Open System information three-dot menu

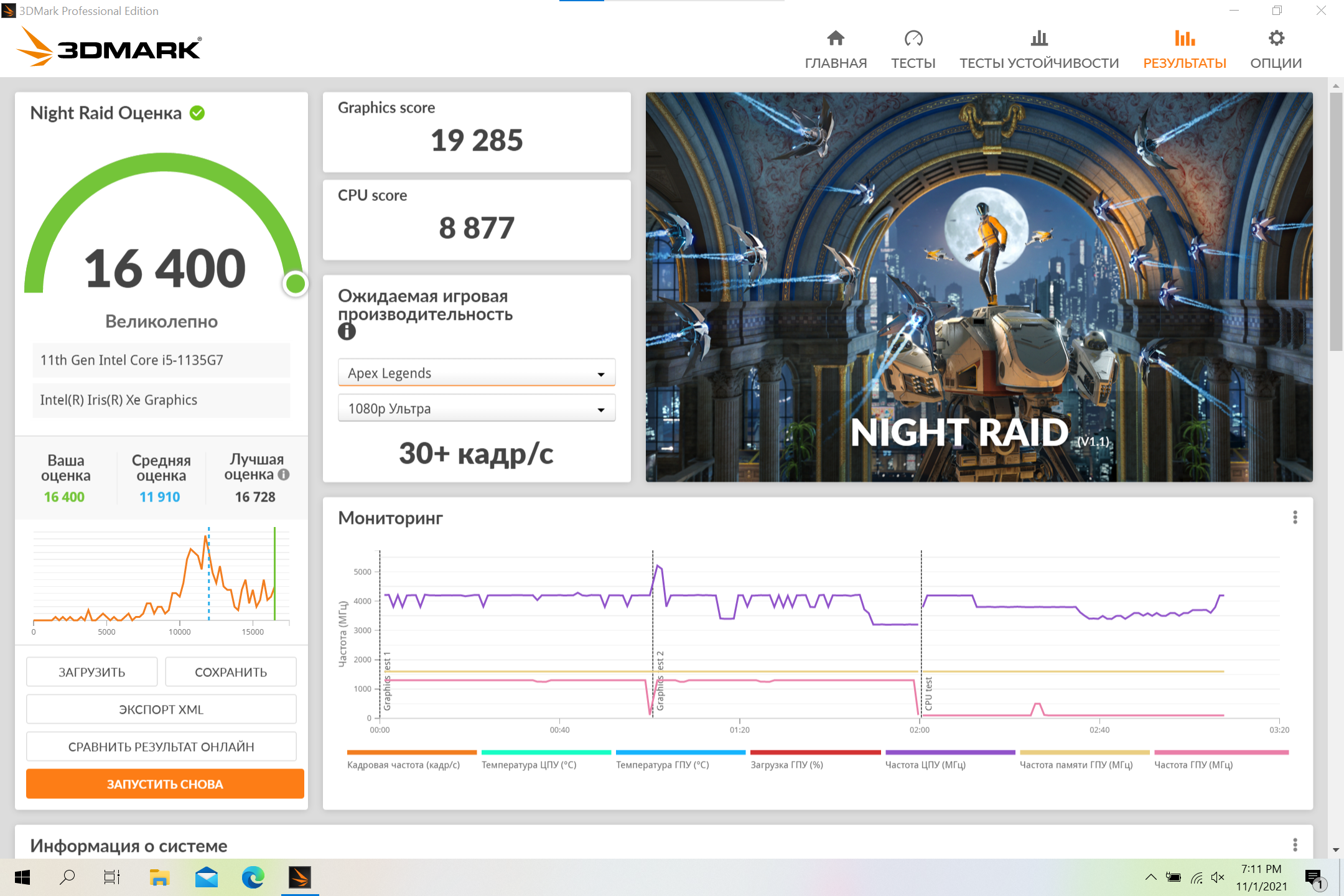[1295, 845]
